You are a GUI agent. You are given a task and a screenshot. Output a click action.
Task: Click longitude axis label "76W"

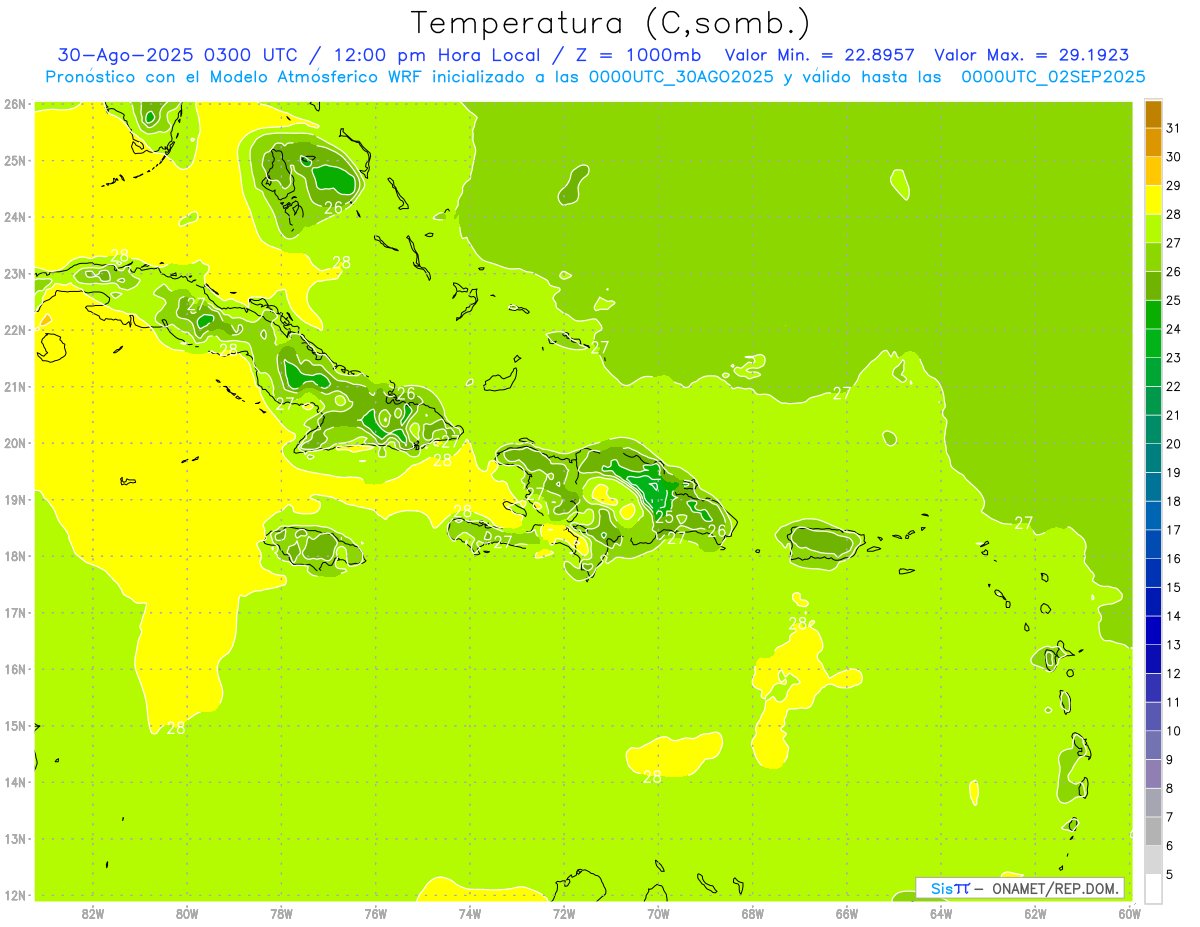point(376,913)
